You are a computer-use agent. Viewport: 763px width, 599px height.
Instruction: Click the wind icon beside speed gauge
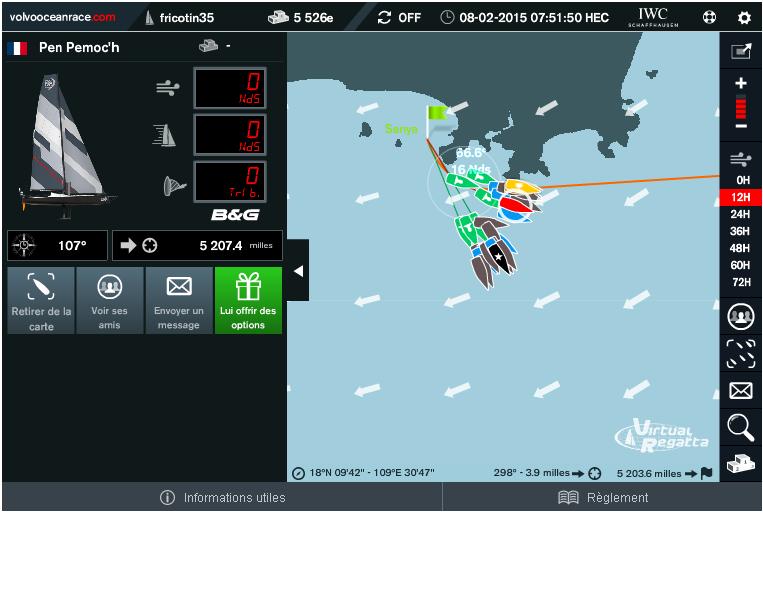168,88
